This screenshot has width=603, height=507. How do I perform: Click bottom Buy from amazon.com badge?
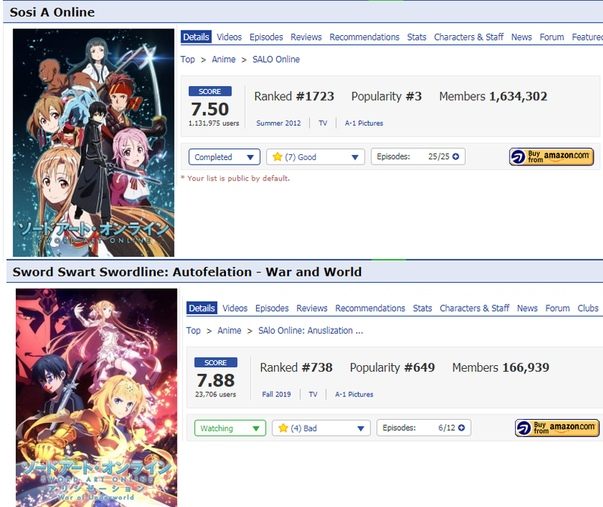pos(557,428)
